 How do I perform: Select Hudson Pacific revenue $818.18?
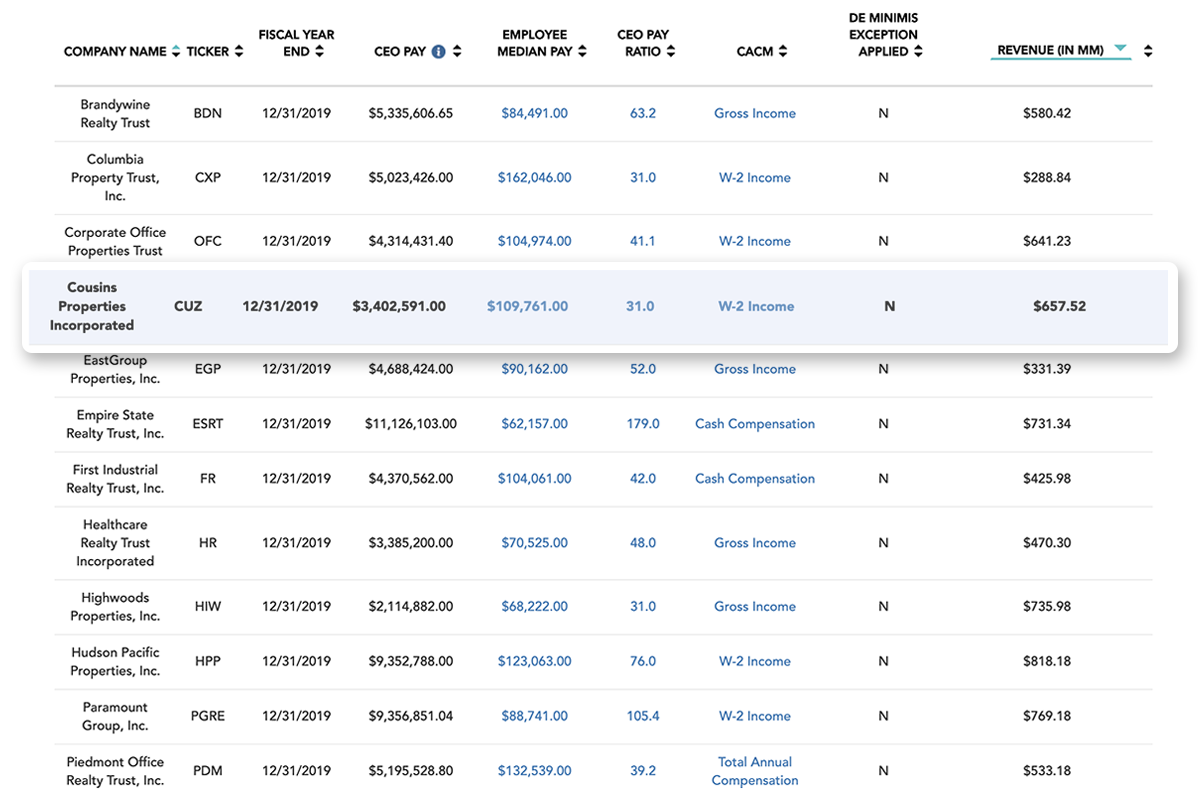pyautogui.click(x=1047, y=661)
